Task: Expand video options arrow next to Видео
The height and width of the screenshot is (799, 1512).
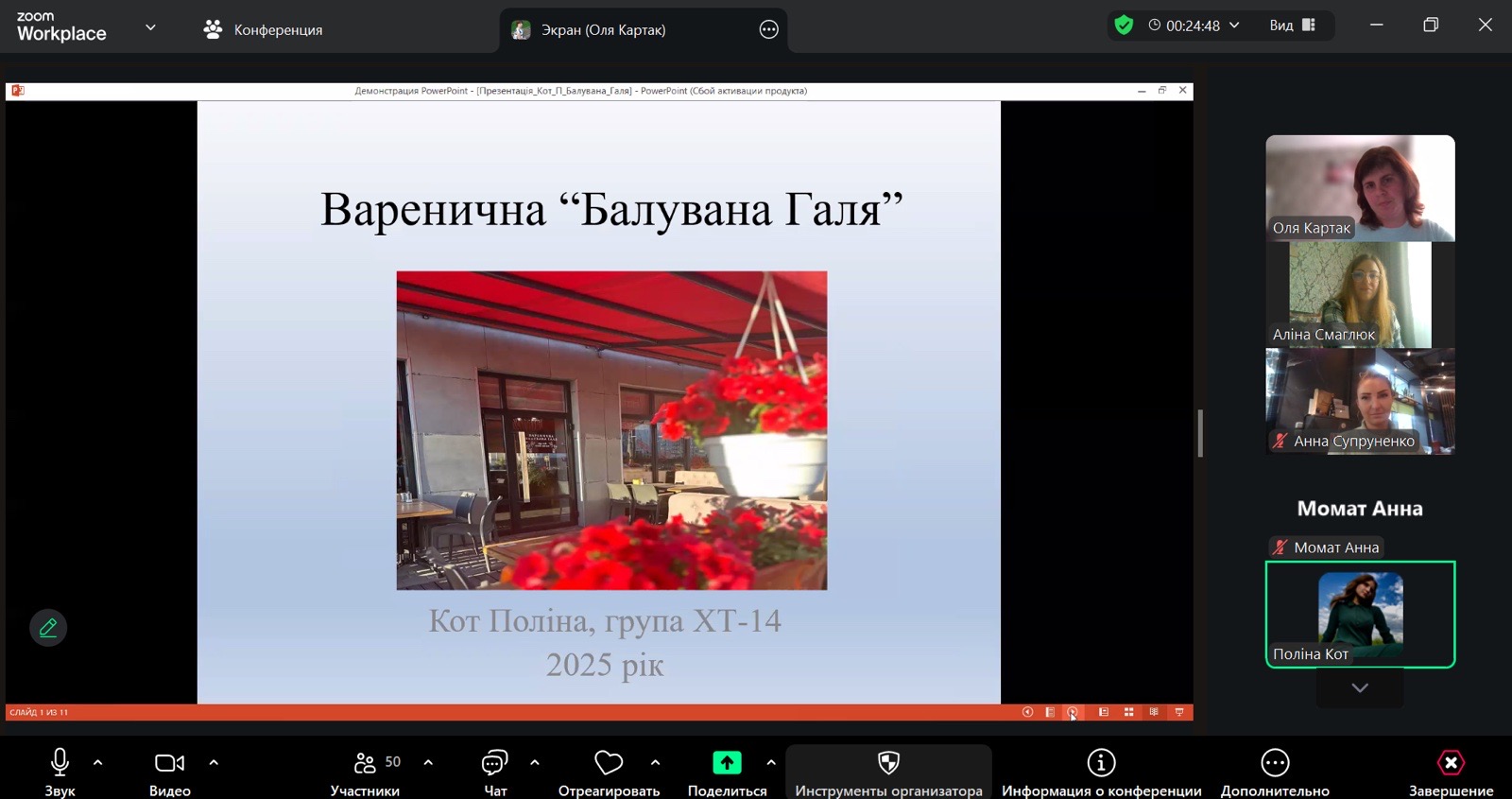Action: pos(214,762)
